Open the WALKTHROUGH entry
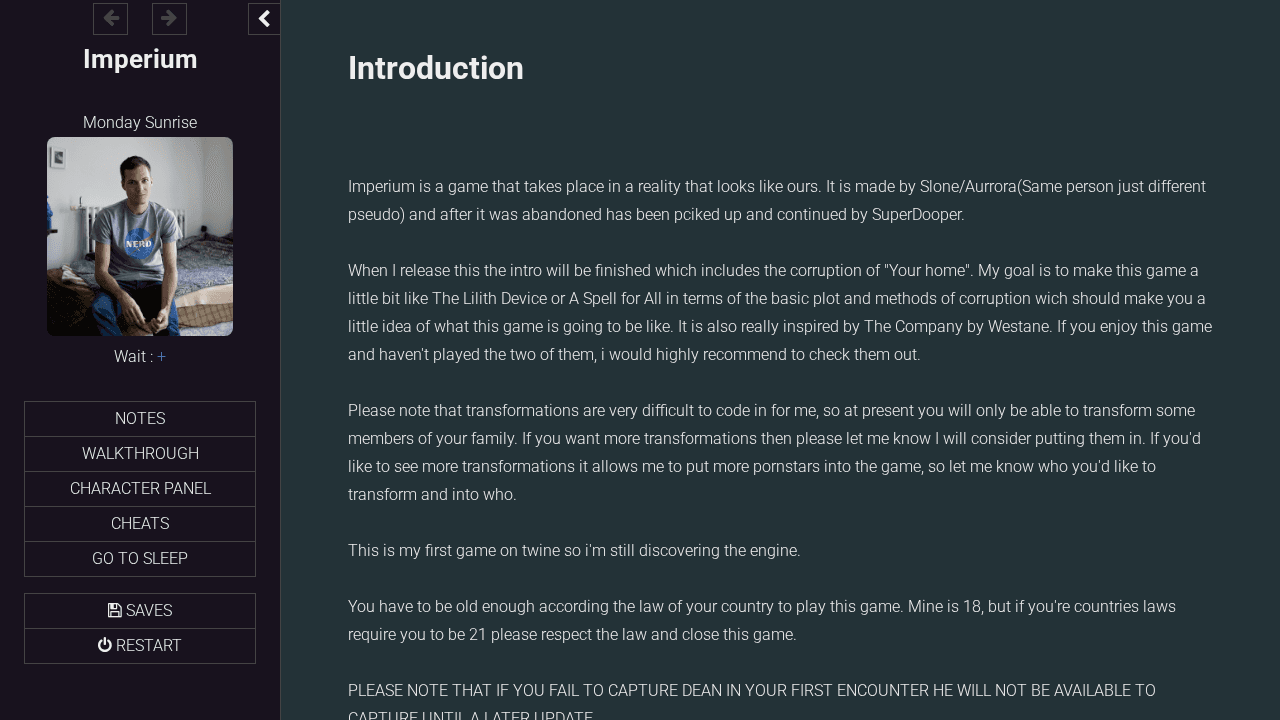Viewport: 1280px width, 720px height. [x=140, y=454]
